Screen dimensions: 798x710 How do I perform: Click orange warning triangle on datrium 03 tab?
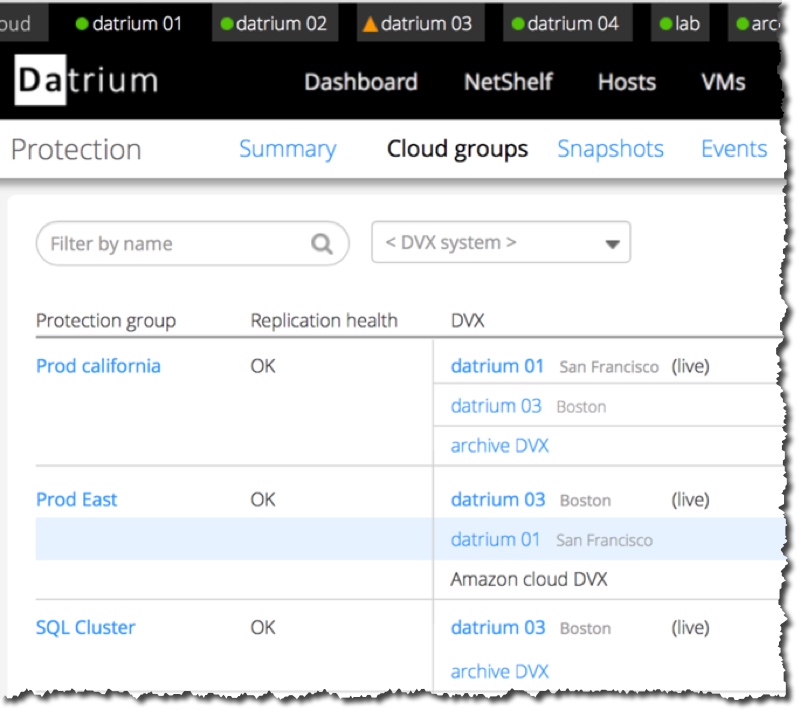pyautogui.click(x=370, y=23)
